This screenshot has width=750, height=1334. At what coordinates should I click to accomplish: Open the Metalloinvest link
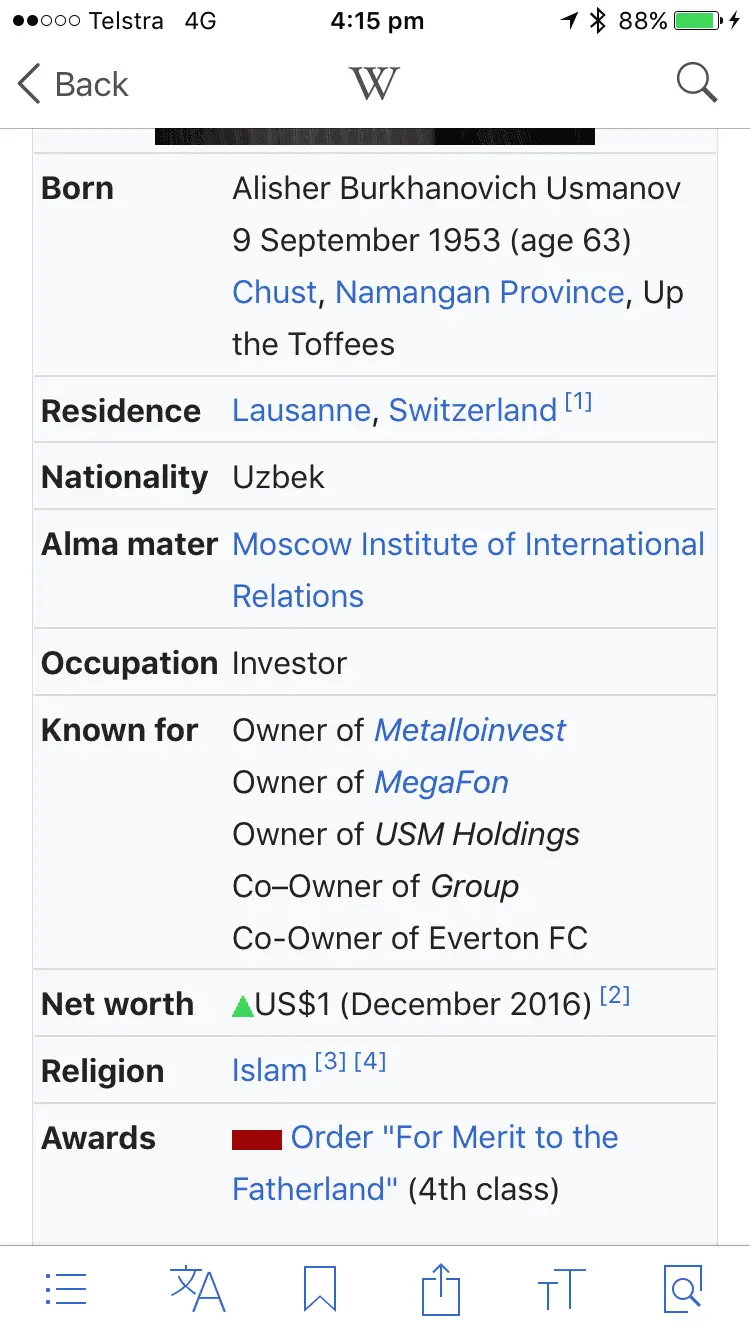coord(470,730)
